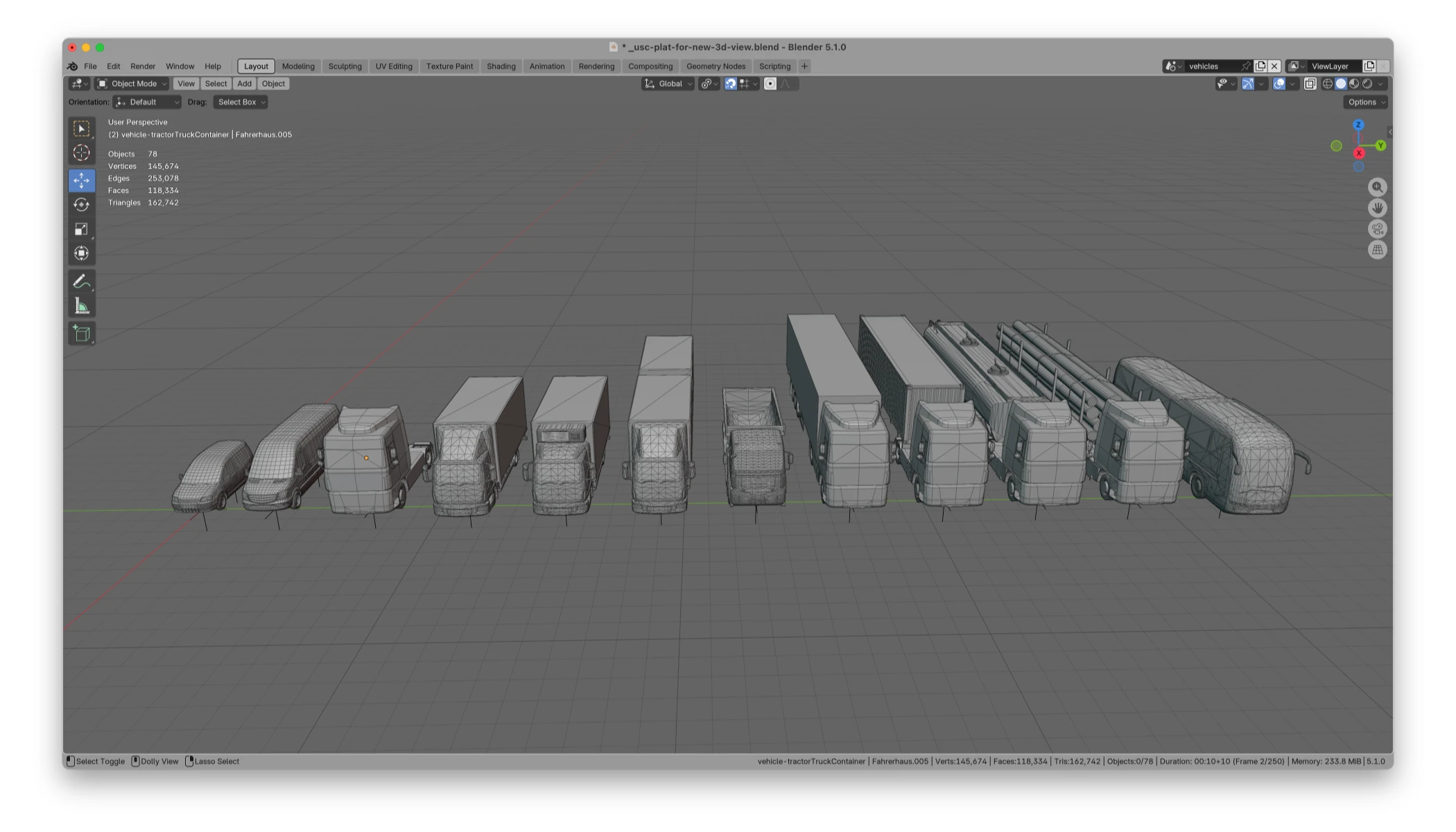Toggle viewport overlays button
Viewport: 1456px width, 832px height.
[1279, 84]
